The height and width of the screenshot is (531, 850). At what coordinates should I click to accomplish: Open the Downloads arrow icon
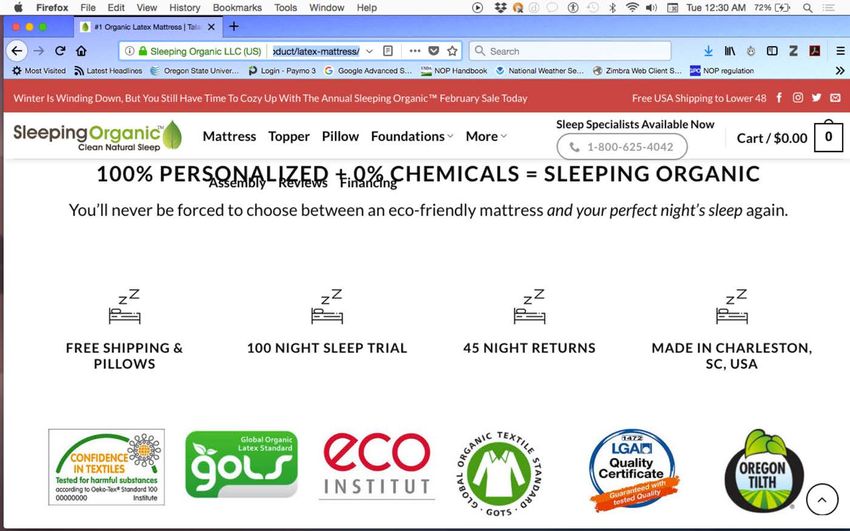click(x=708, y=51)
